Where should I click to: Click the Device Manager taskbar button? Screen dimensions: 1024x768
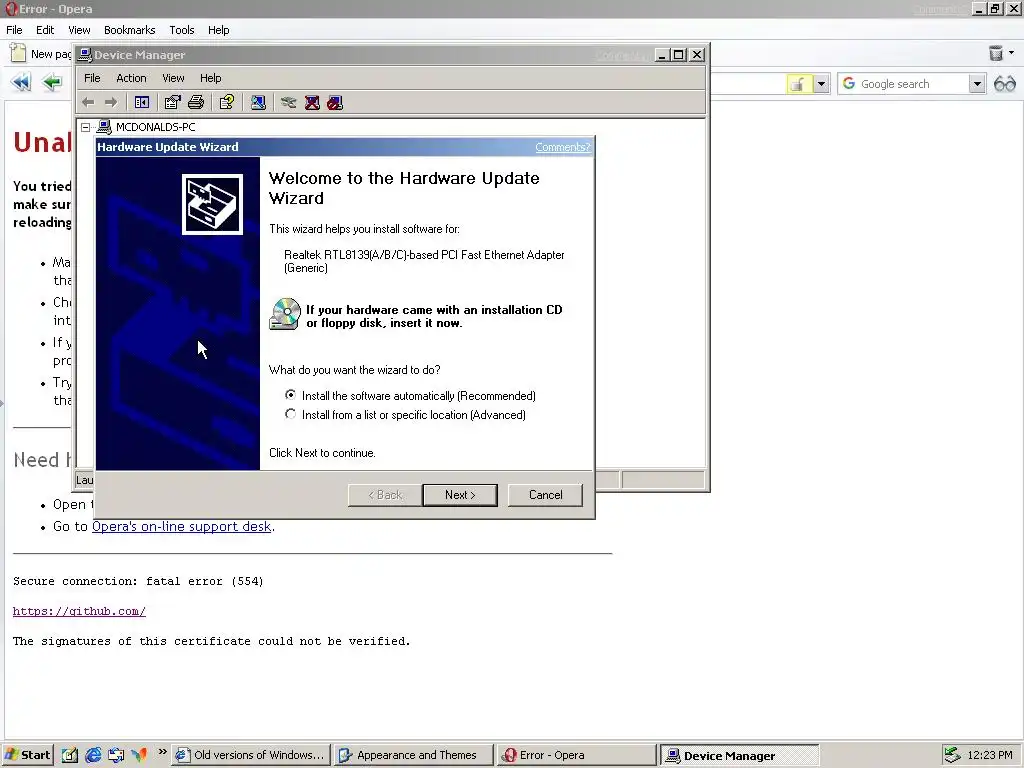(739, 755)
